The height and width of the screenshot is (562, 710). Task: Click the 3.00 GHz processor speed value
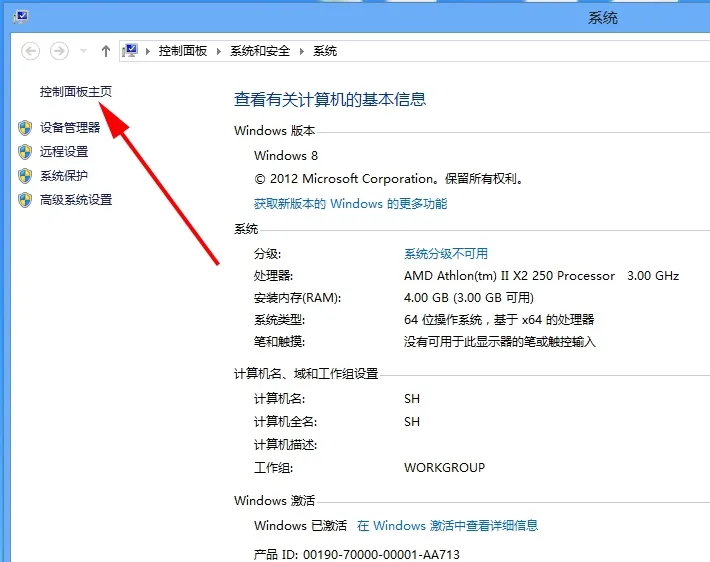(x=653, y=276)
